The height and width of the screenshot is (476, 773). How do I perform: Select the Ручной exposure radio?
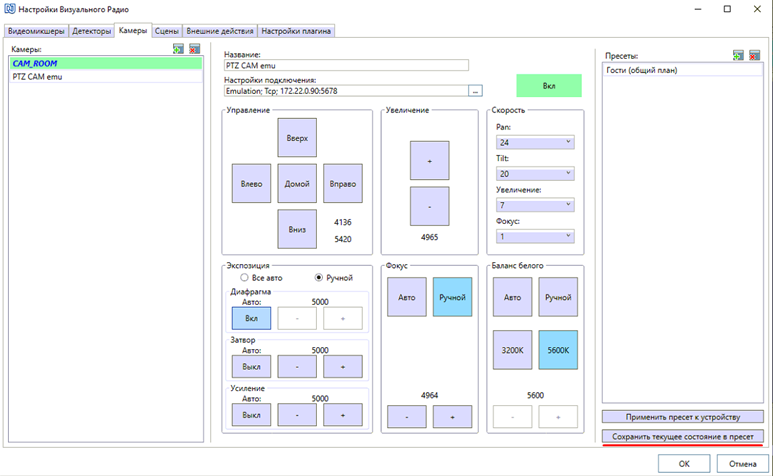[334, 278]
